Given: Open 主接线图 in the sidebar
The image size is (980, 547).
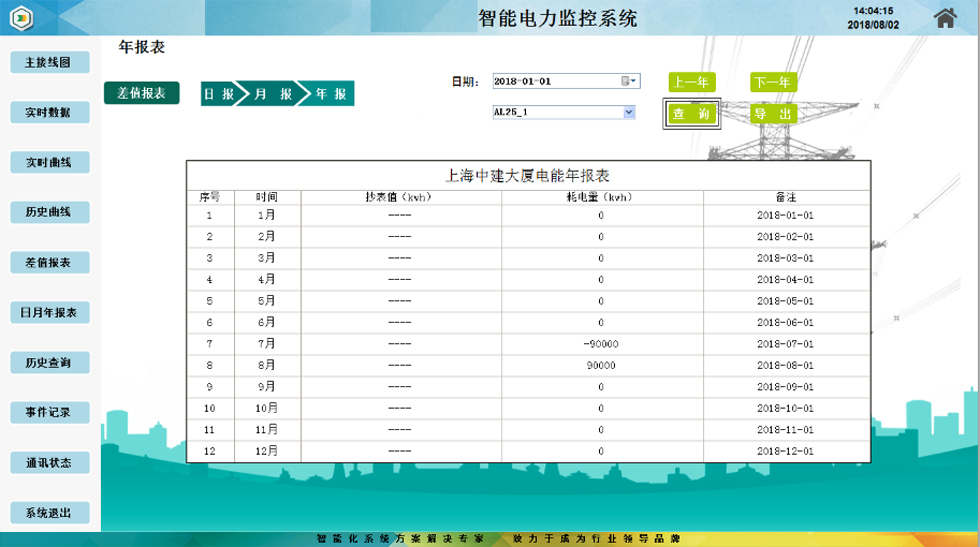Looking at the screenshot, I should [x=49, y=62].
